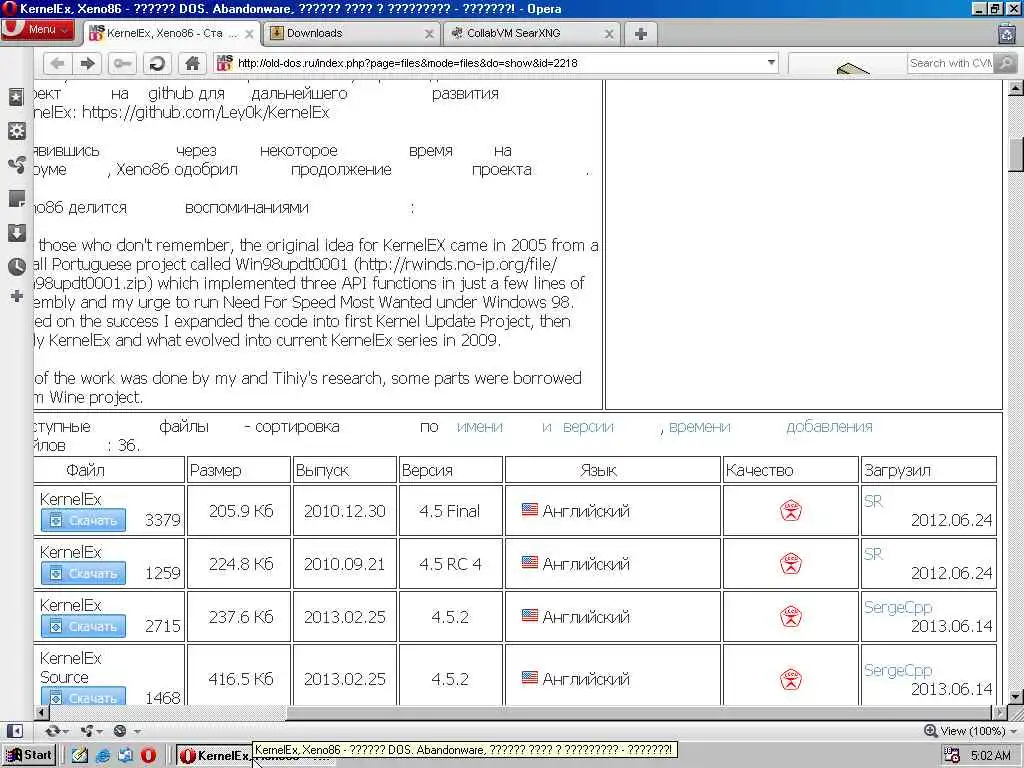Switch to the CollabVM SearXNG tab
This screenshot has height=768, width=1024.
[532, 33]
